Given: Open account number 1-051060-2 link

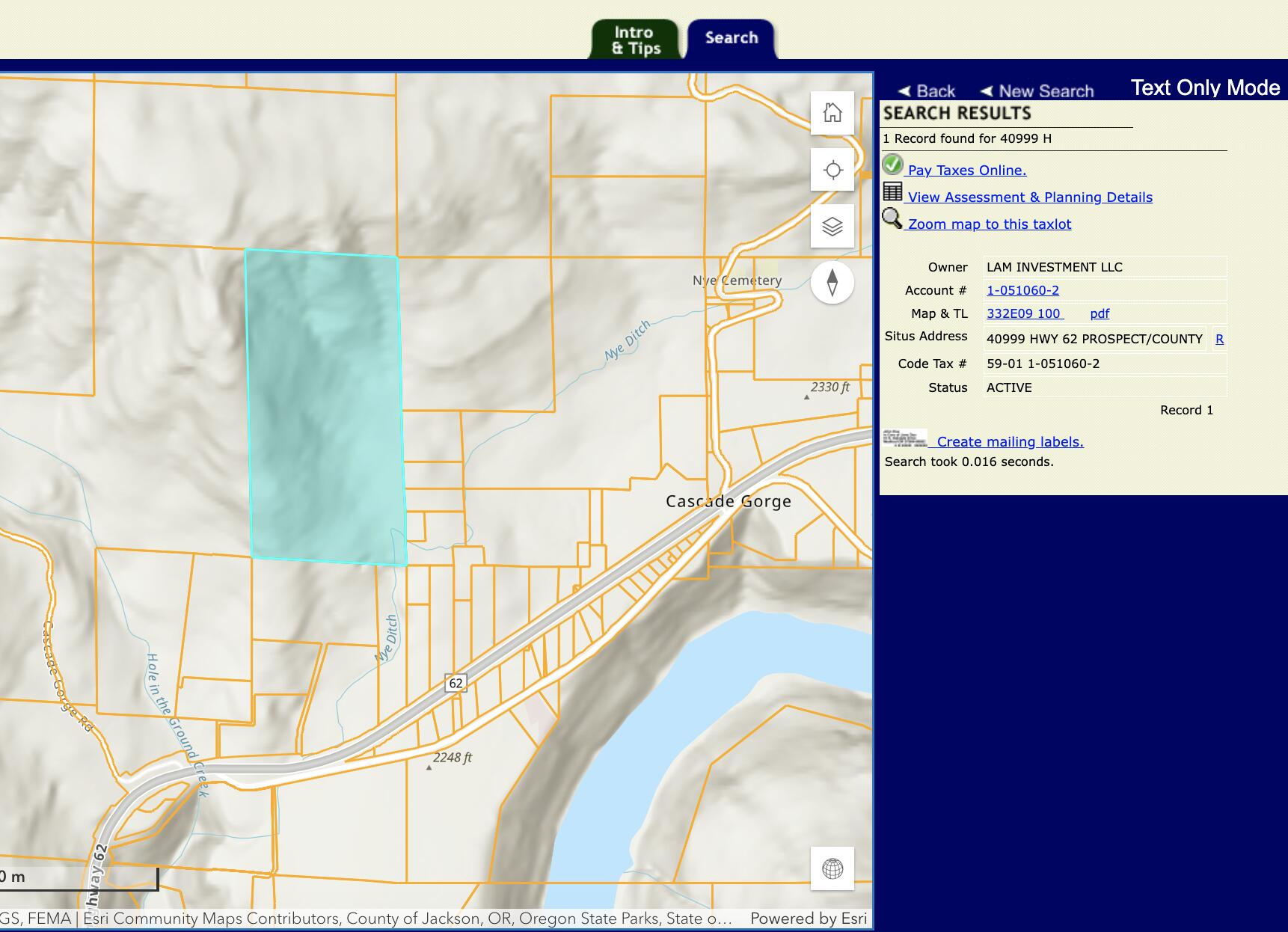Looking at the screenshot, I should point(1022,290).
